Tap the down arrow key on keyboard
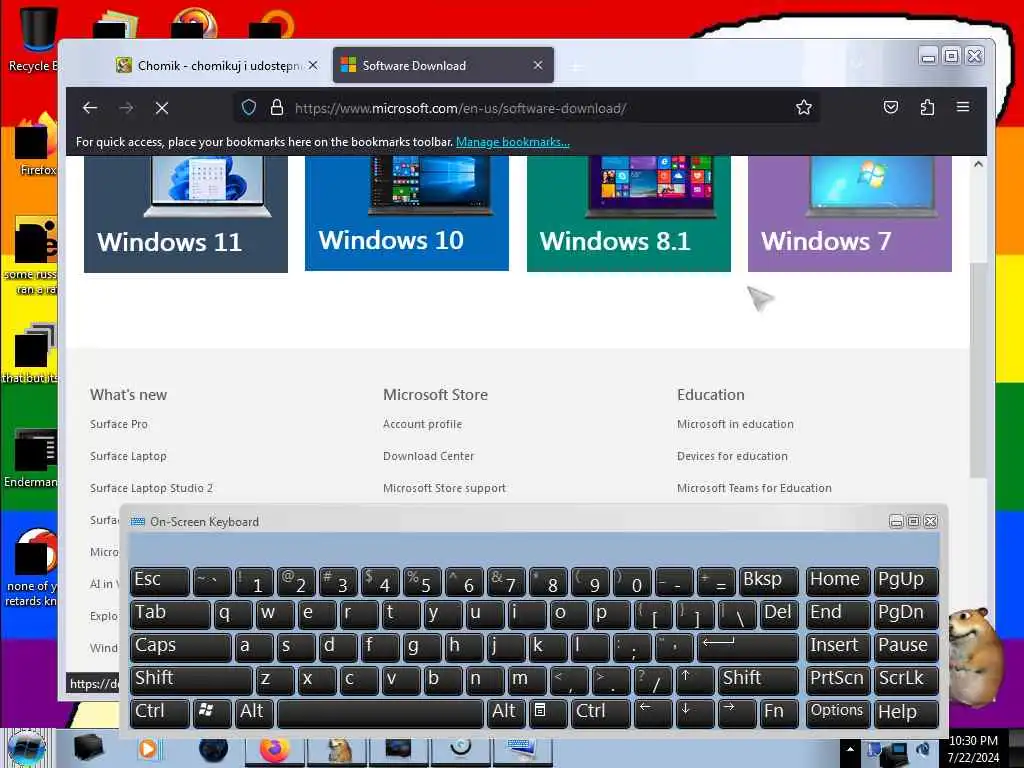Screen dimensions: 1024x768 (x=695, y=712)
